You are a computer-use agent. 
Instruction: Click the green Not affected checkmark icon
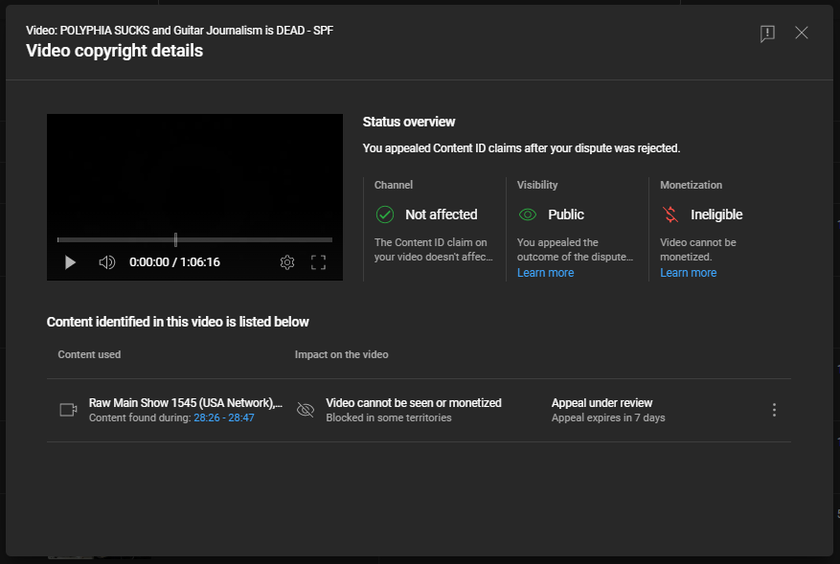click(385, 214)
